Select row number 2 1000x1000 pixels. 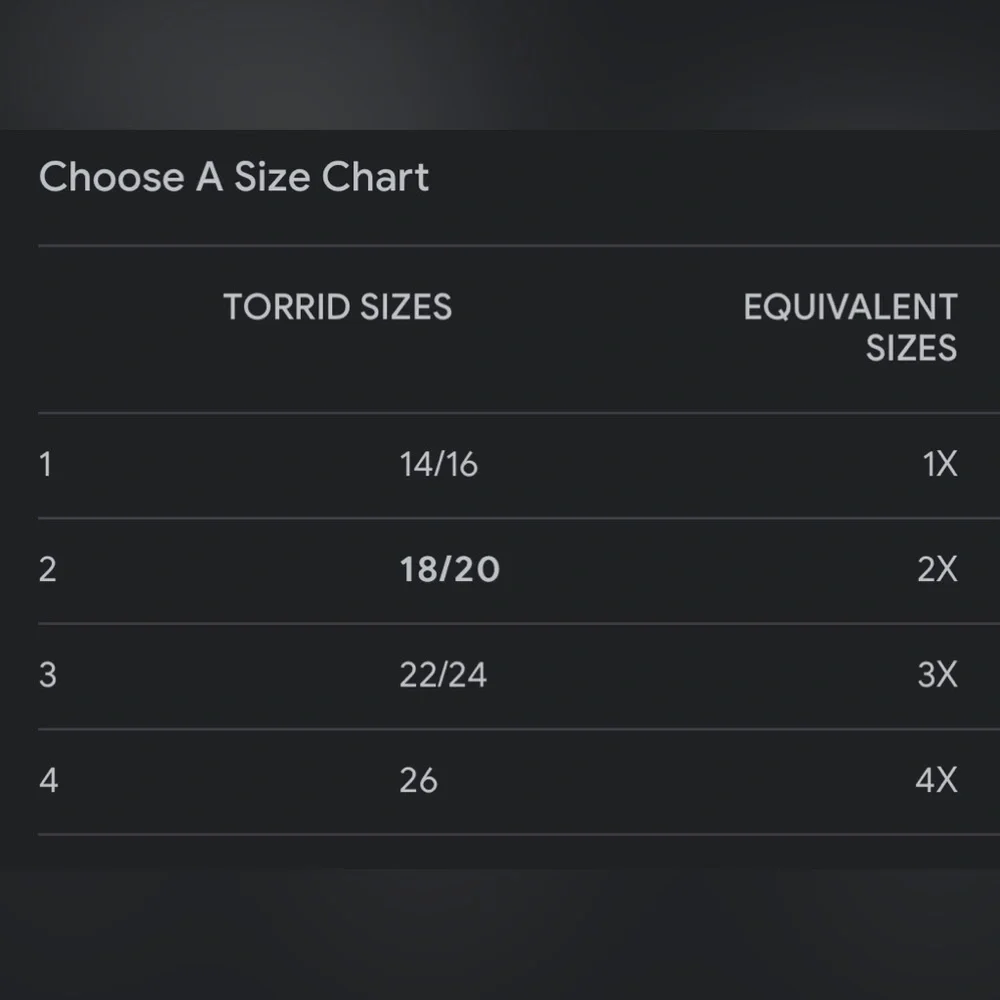[47, 569]
